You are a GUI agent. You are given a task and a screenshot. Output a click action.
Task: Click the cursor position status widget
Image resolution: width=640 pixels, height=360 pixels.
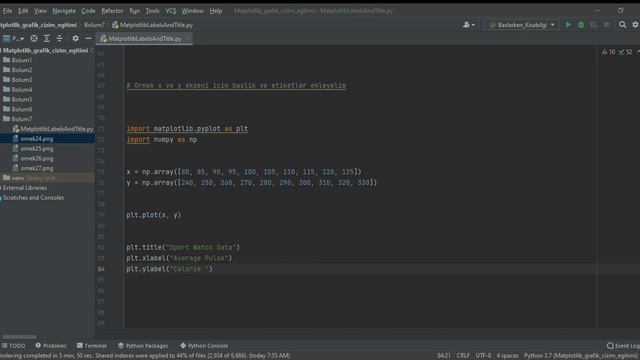(444, 356)
